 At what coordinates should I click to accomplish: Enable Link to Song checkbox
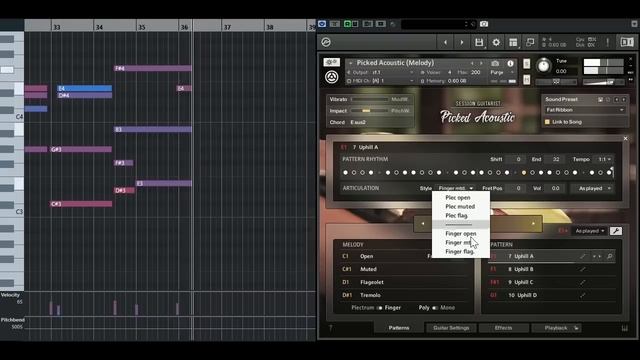coord(547,122)
